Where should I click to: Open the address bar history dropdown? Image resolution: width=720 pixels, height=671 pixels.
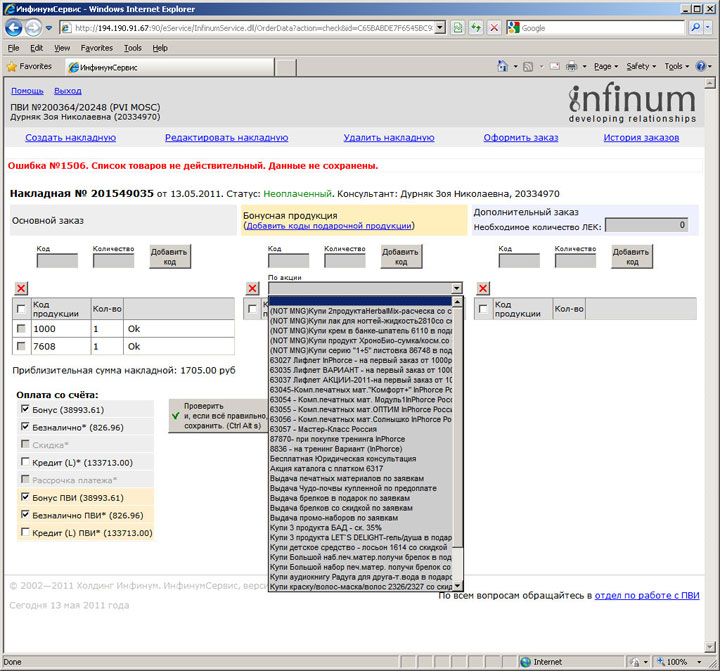click(x=440, y=28)
